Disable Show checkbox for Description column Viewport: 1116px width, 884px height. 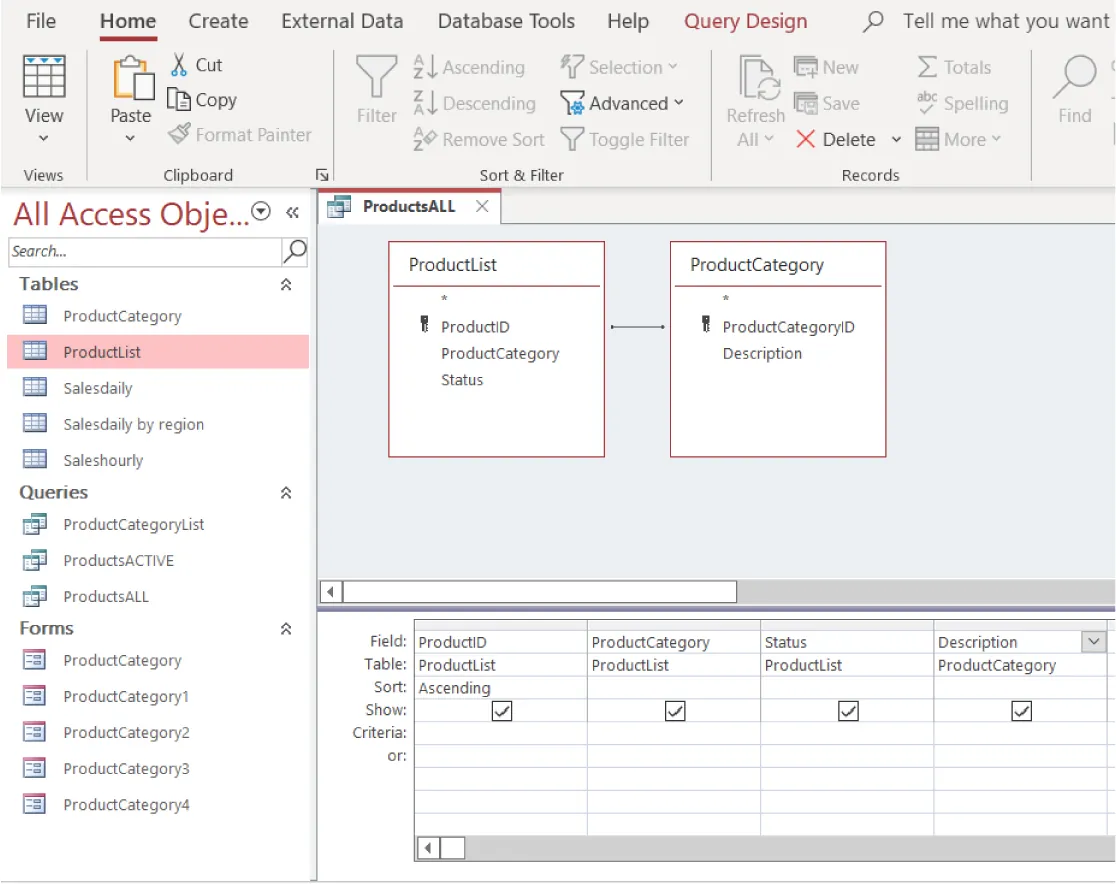pos(1021,711)
